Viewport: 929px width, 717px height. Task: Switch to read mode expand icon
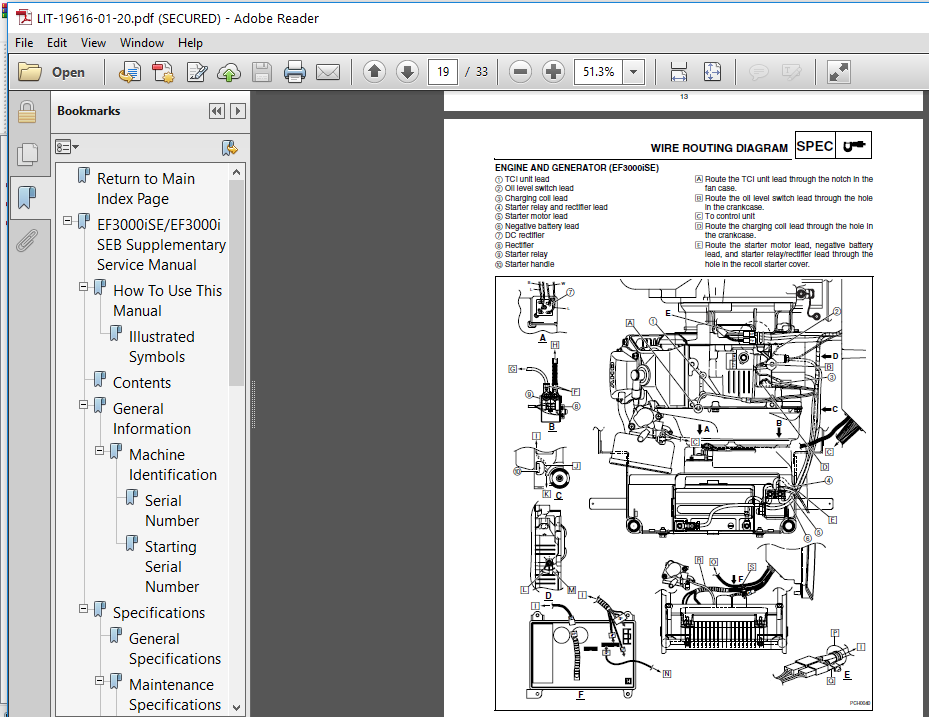[x=838, y=72]
